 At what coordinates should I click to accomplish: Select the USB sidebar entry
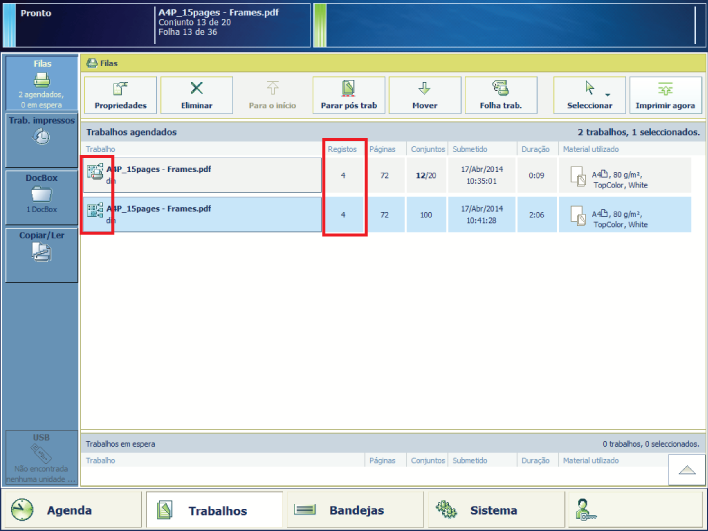point(42,458)
